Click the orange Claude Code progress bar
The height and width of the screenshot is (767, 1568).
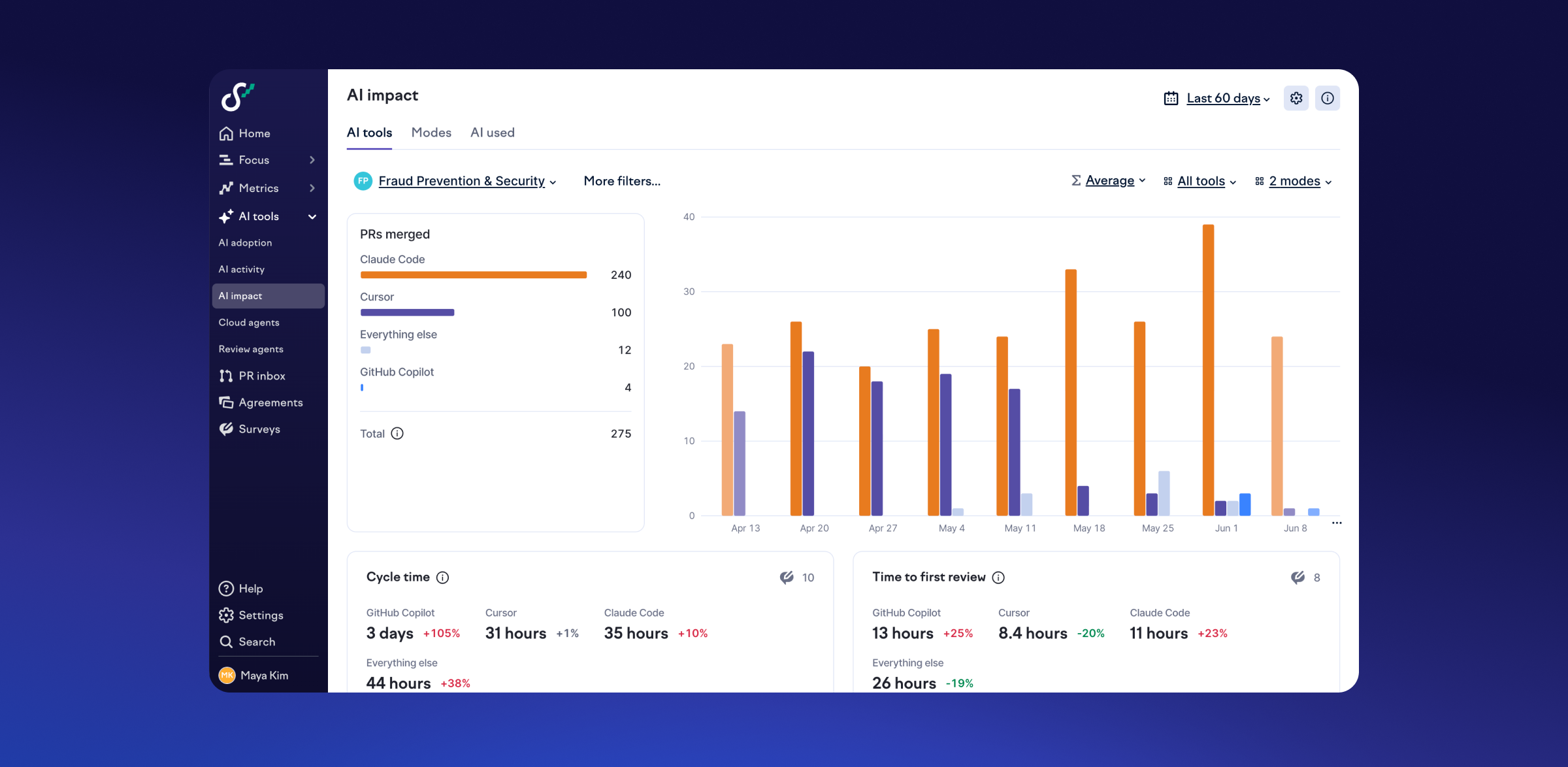click(474, 275)
